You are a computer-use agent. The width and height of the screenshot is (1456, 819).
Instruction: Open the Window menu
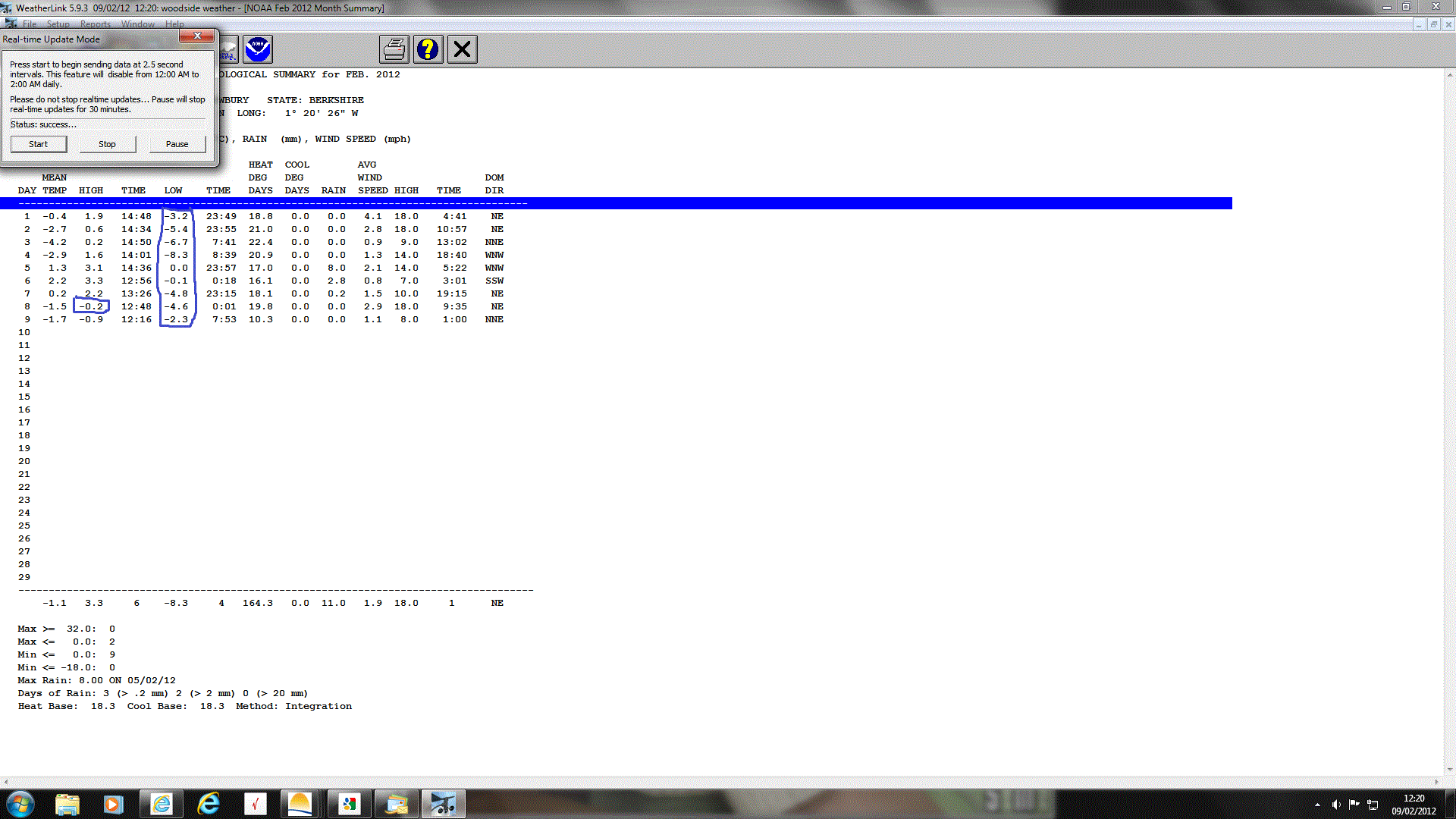[x=138, y=24]
